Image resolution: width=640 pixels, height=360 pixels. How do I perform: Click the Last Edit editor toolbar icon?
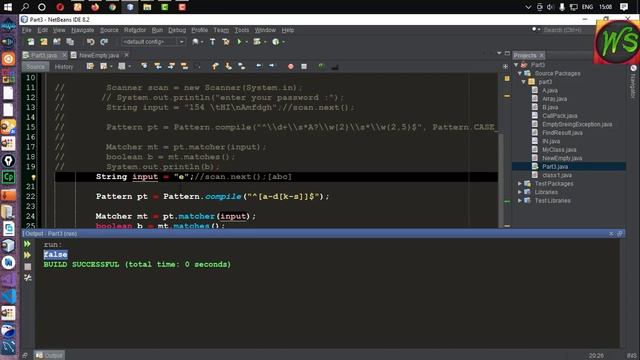point(90,66)
